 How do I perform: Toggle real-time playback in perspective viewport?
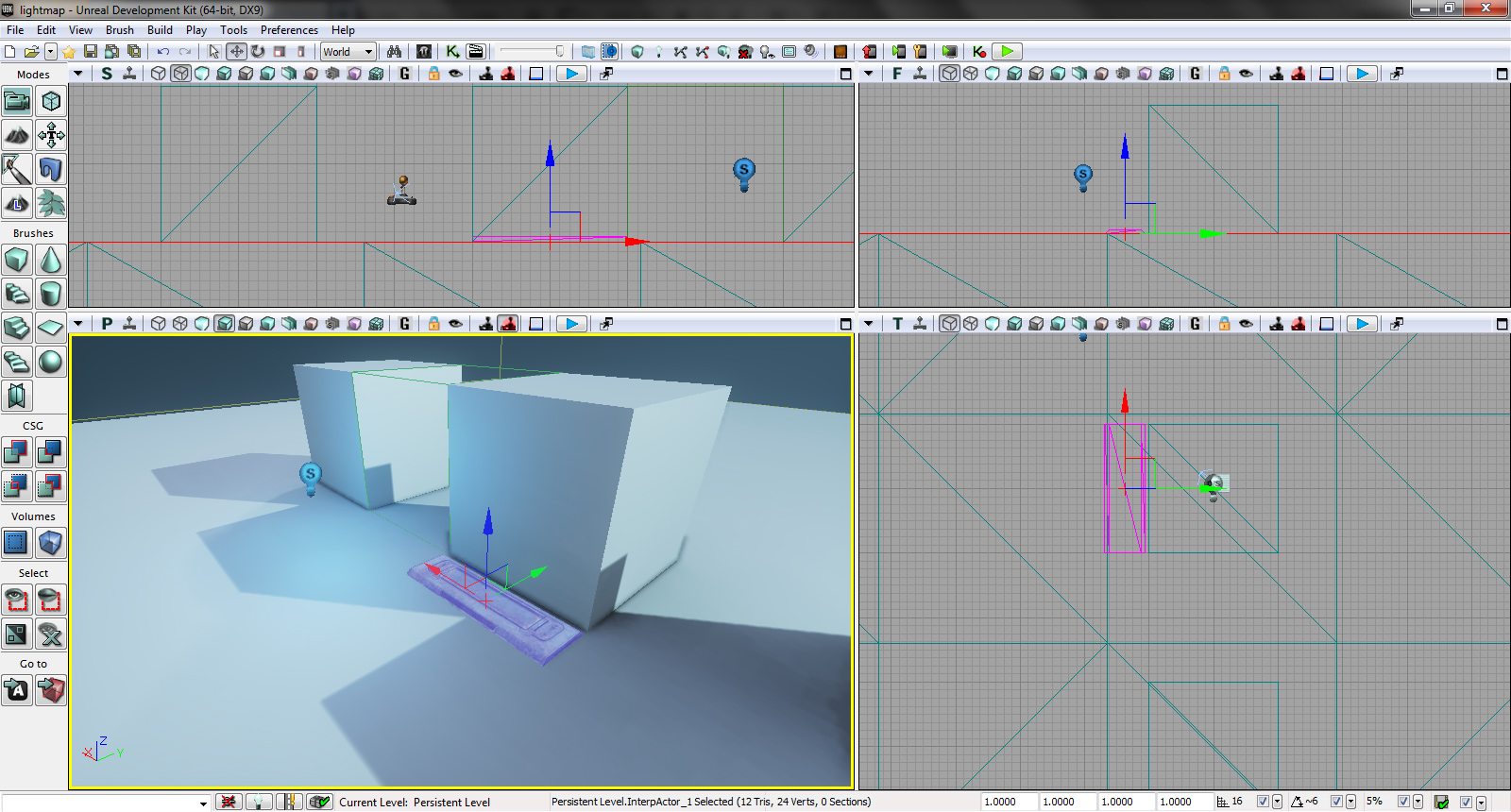571,324
